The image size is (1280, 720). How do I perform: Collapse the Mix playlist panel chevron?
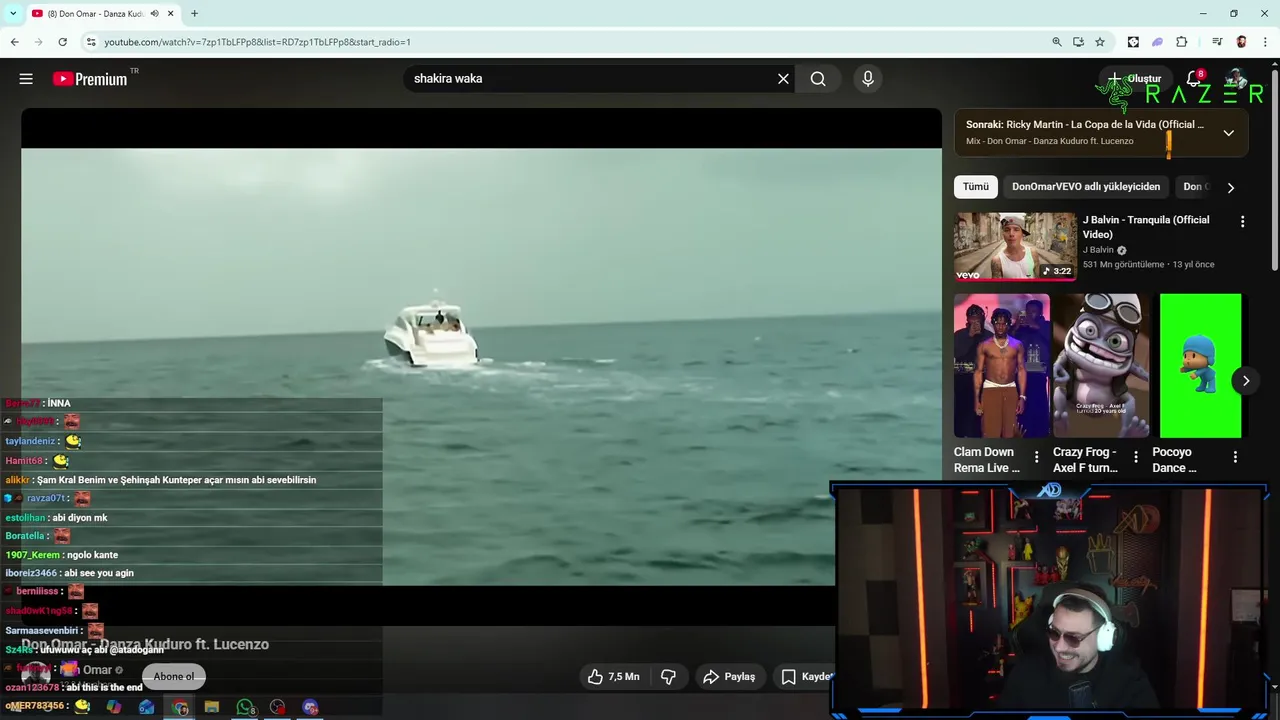coord(1228,133)
